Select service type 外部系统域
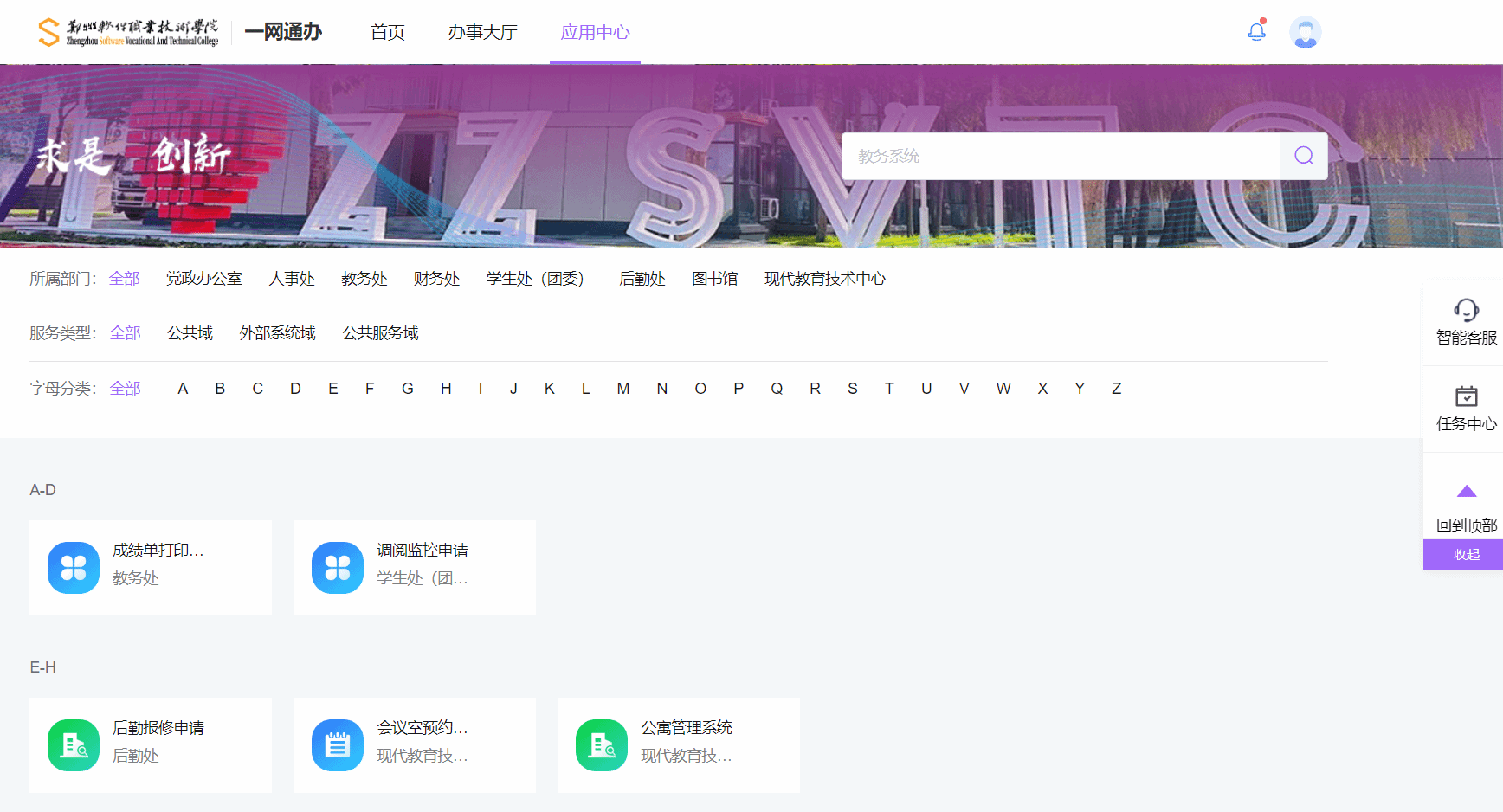The height and width of the screenshot is (812, 1503). 277,333
